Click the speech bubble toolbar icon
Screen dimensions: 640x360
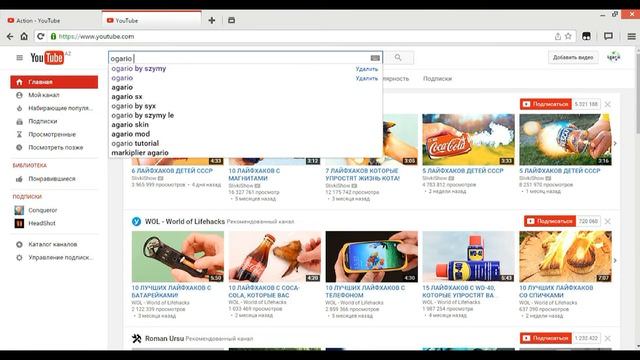coord(608,36)
